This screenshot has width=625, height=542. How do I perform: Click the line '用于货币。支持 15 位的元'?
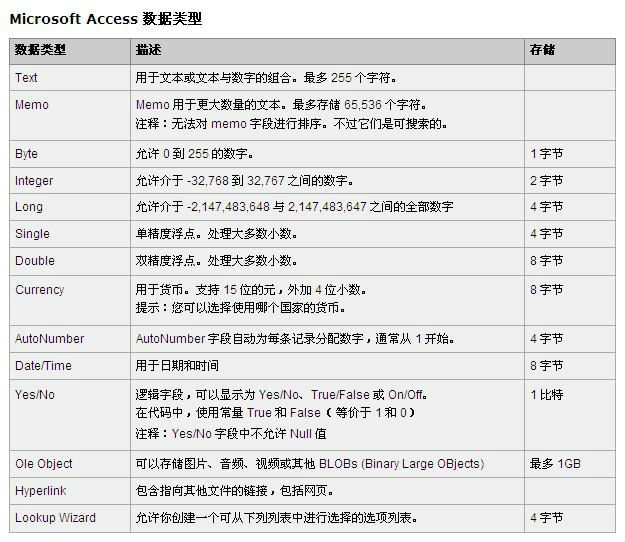251,290
